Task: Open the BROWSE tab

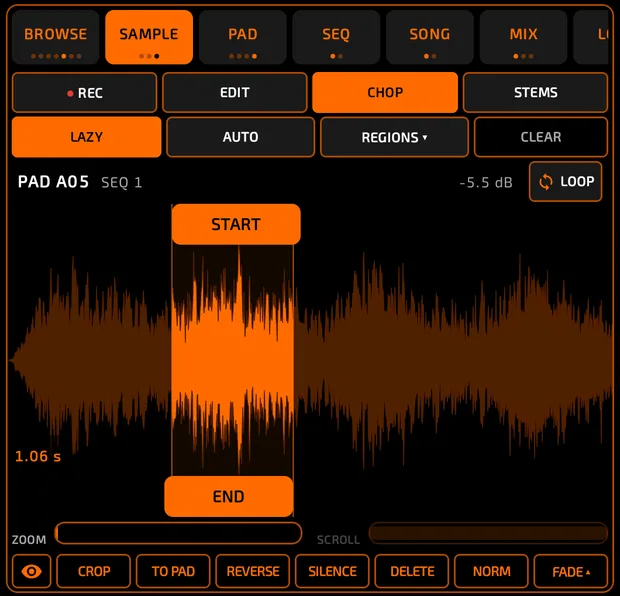Action: tap(56, 37)
